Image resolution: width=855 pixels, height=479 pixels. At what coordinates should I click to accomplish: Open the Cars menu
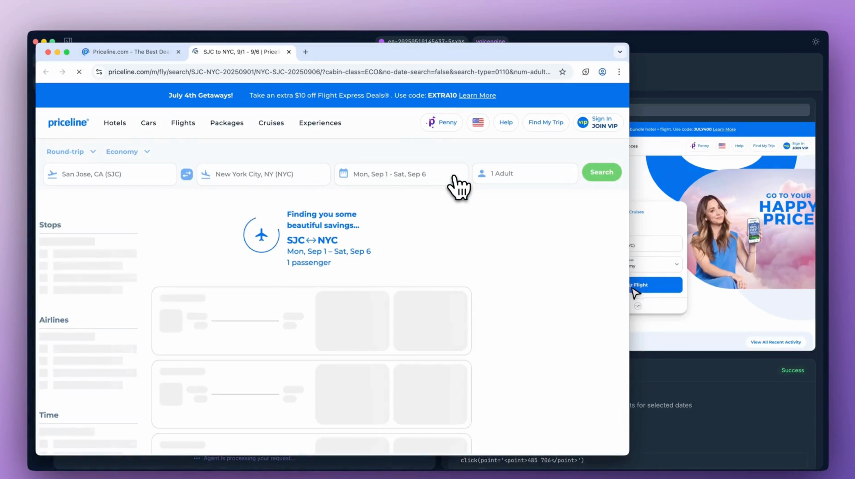point(148,123)
